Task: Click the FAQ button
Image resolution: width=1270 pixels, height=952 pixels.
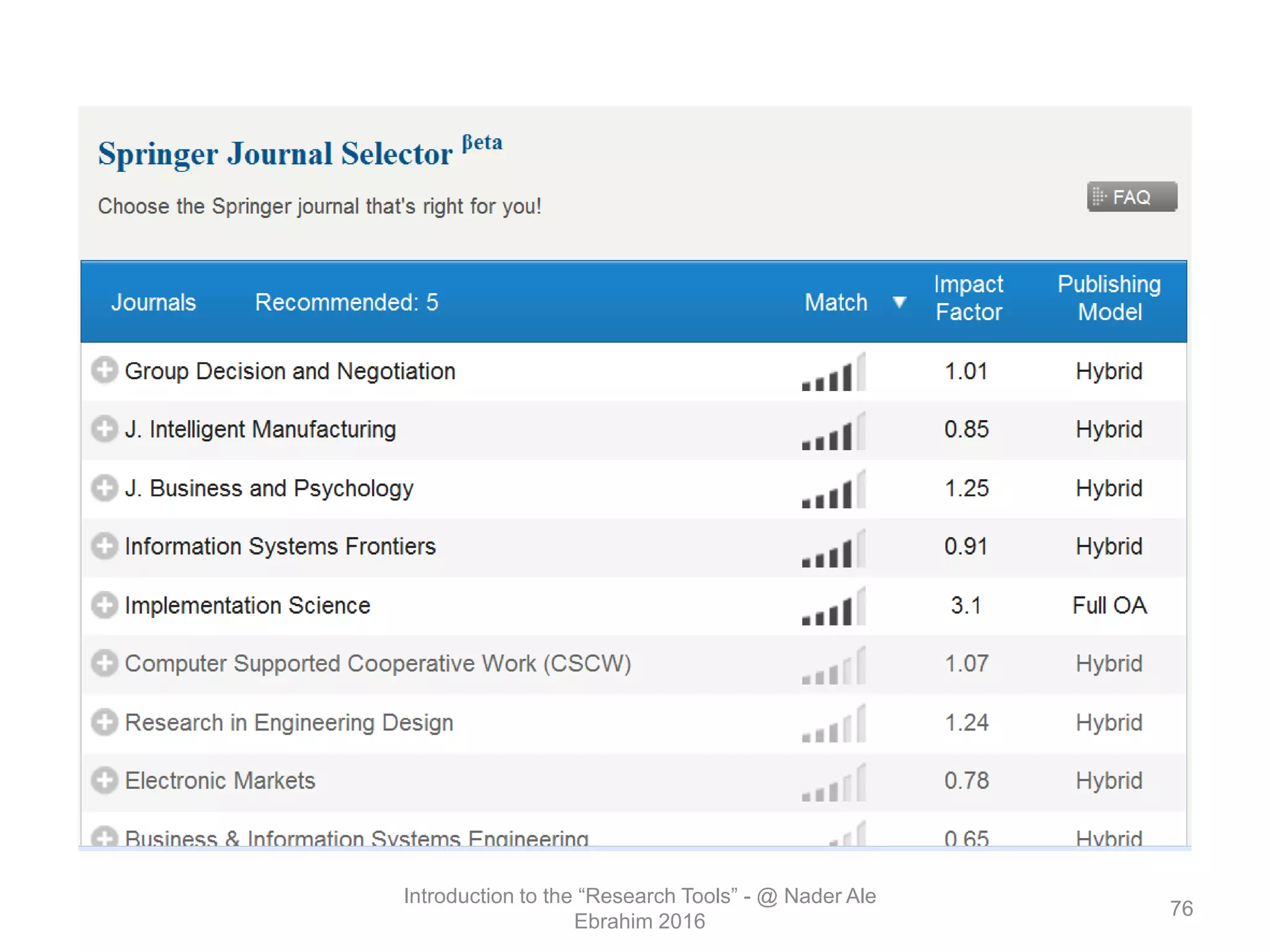Action: (x=1131, y=197)
